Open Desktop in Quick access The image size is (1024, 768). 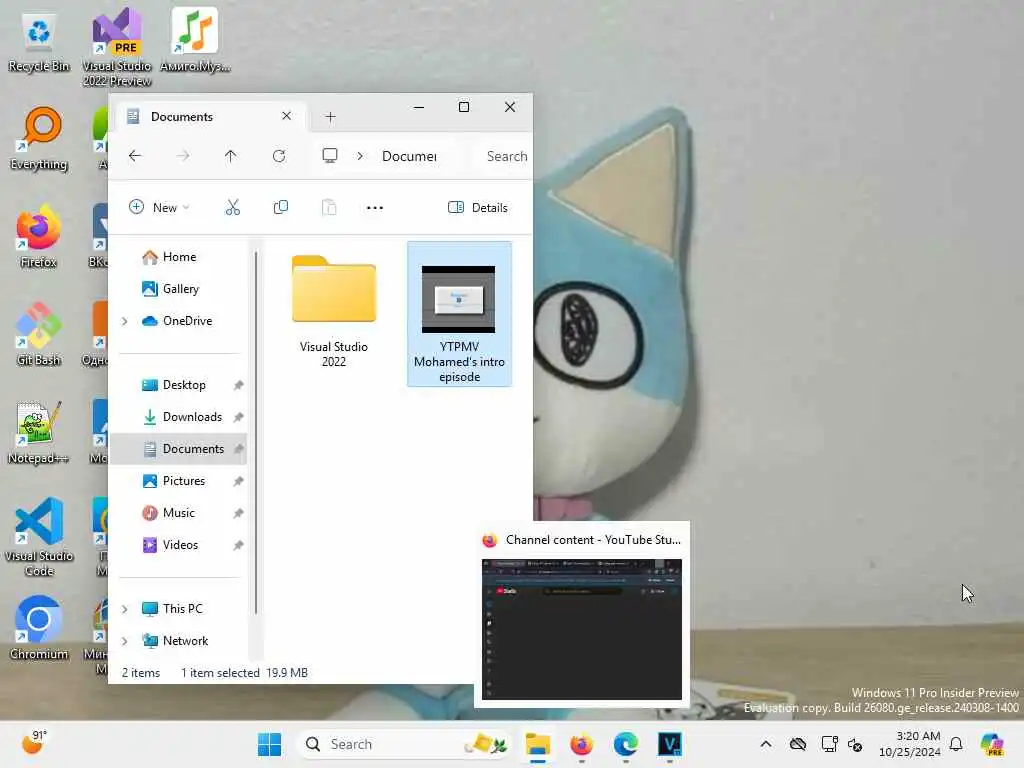pos(184,385)
